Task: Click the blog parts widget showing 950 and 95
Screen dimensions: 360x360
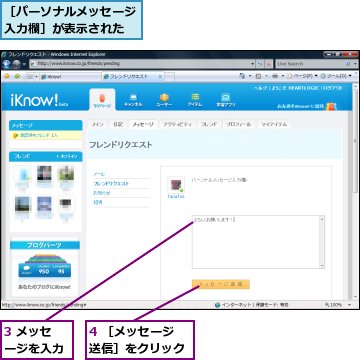Action: 44,267
